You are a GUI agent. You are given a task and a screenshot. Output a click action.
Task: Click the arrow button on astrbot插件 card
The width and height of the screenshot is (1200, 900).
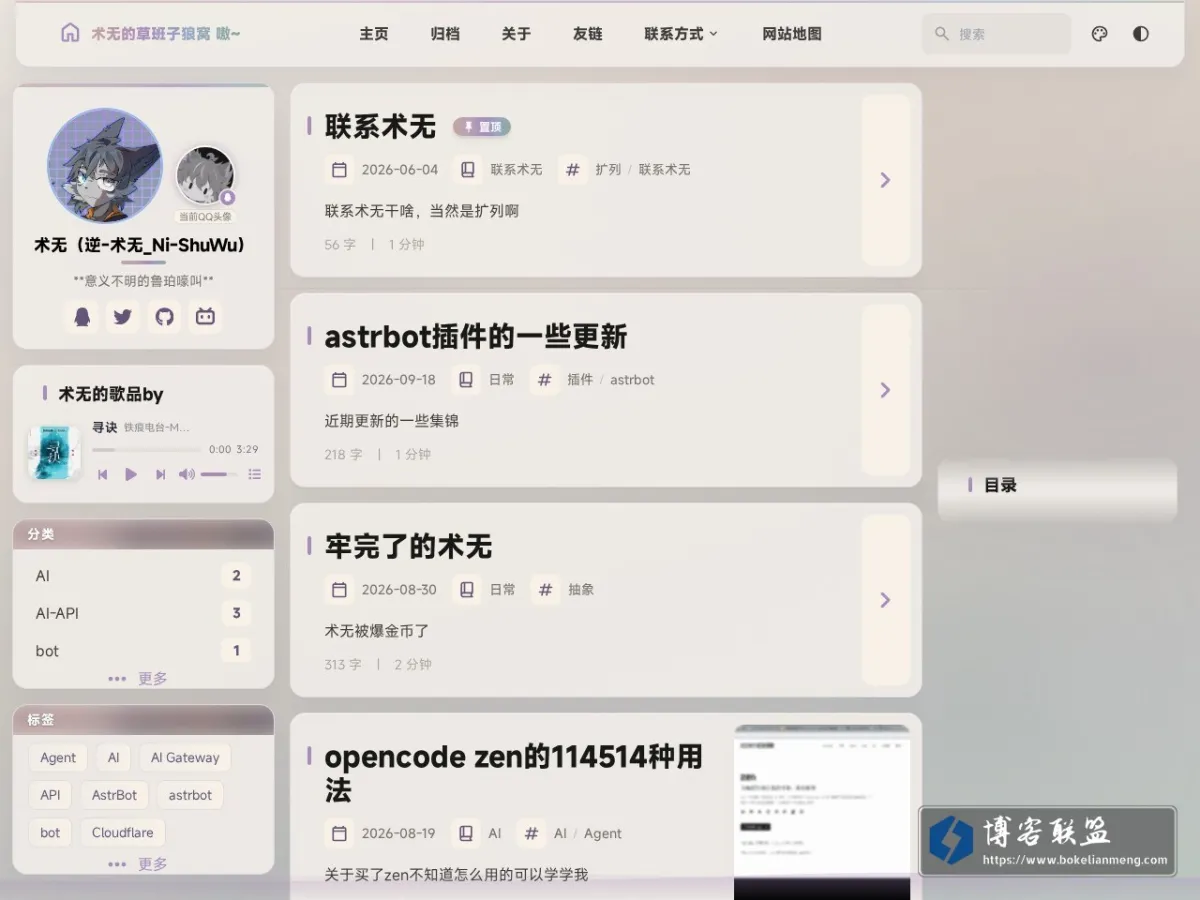[x=886, y=390]
